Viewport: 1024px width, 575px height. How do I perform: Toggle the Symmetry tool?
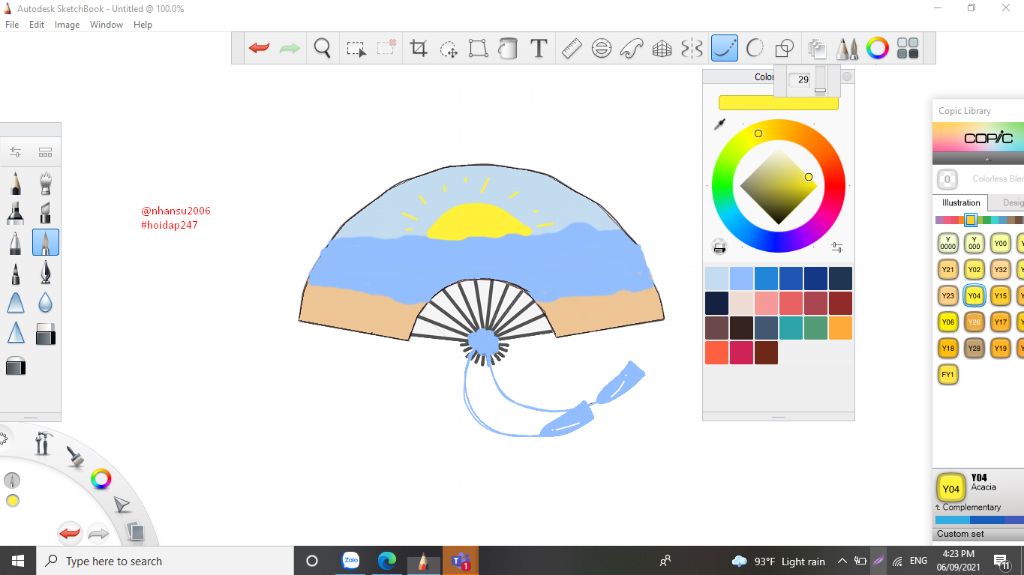[x=692, y=48]
